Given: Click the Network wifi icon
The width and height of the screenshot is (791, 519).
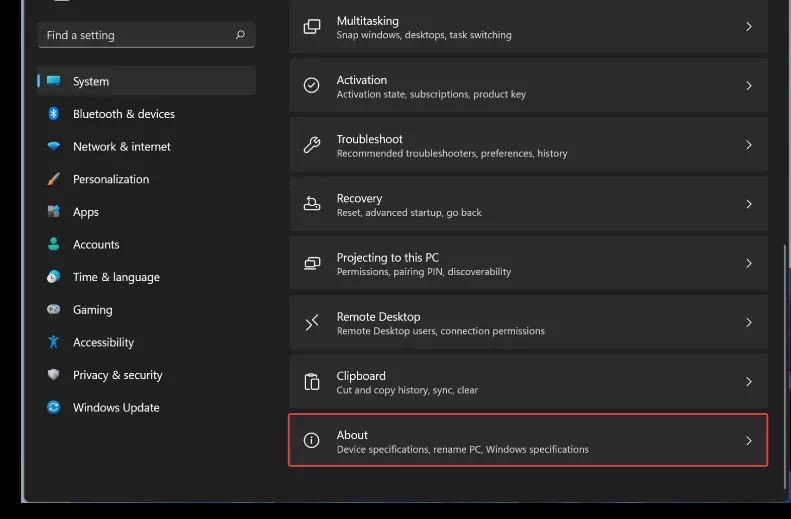Looking at the screenshot, I should (x=53, y=146).
